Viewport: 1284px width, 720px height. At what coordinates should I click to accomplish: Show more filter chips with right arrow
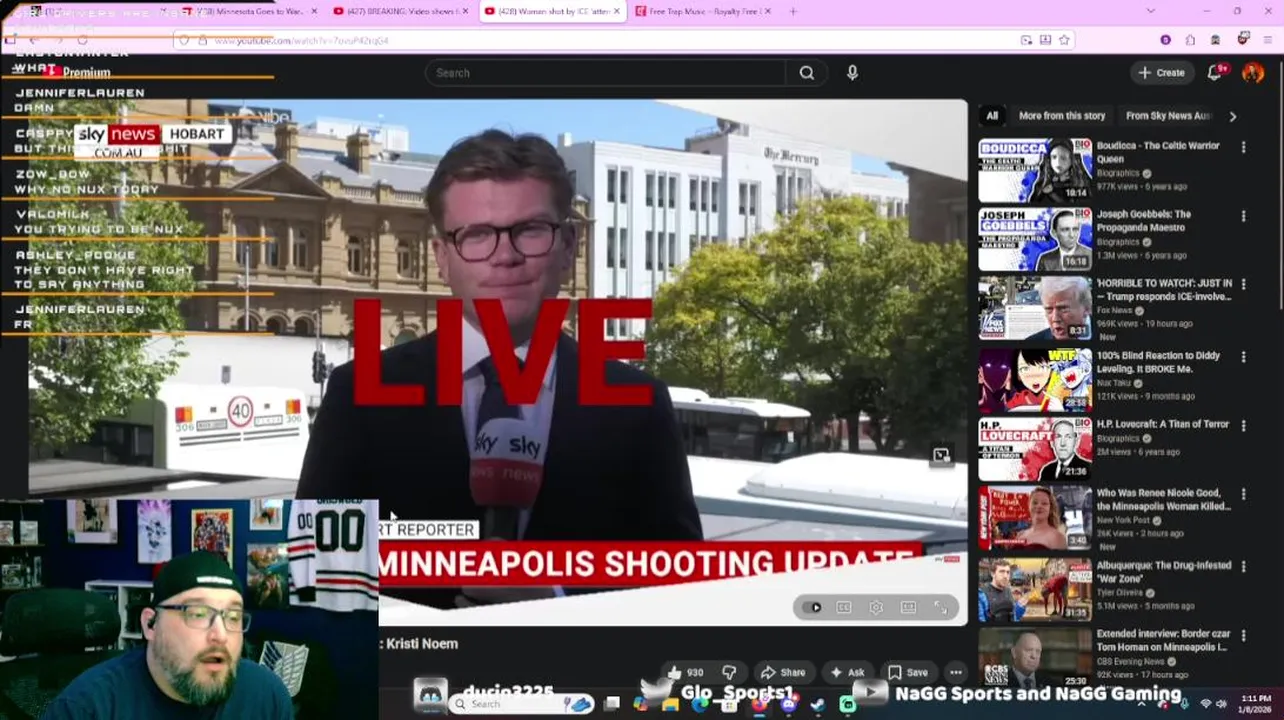click(x=1232, y=116)
